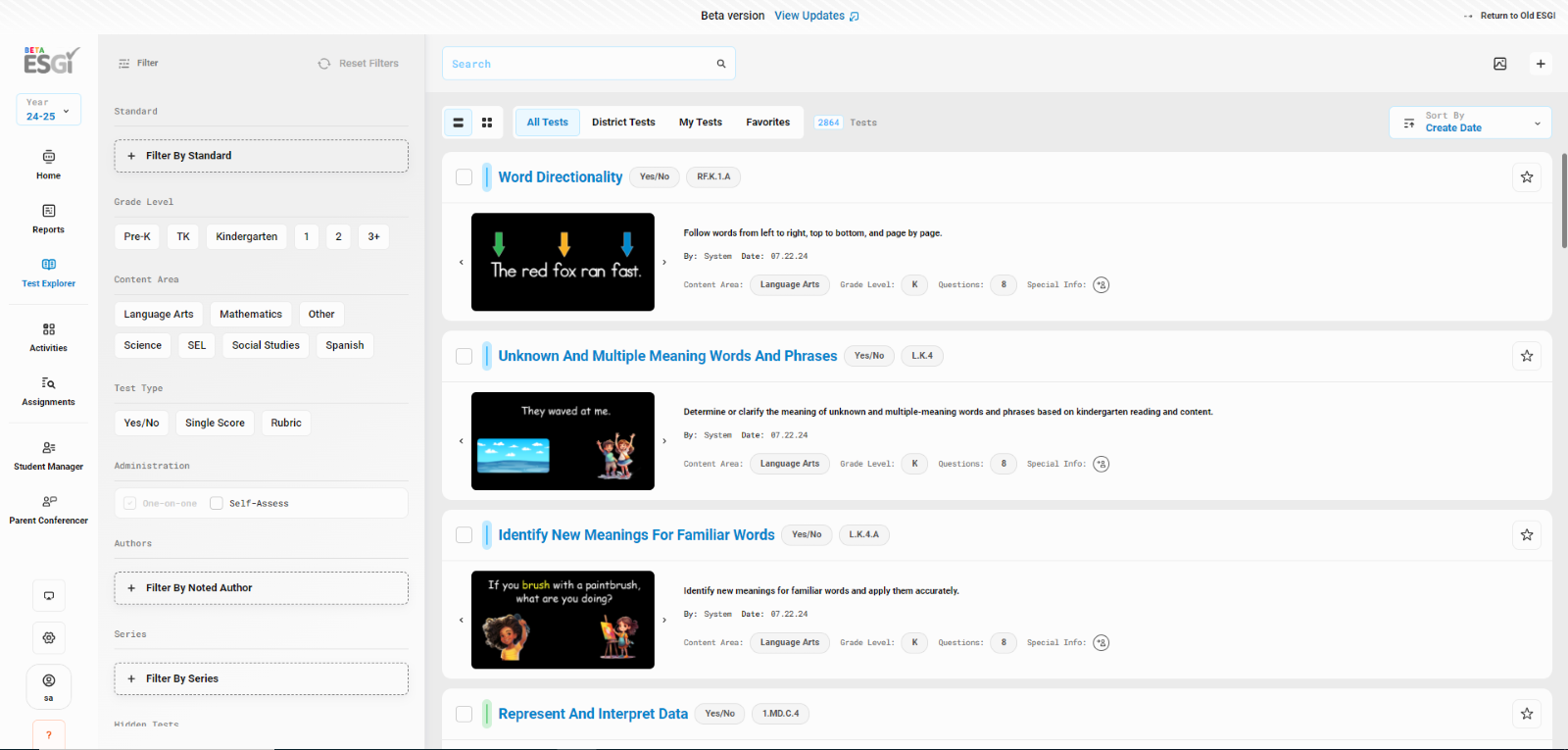Favorite the Word Directionality test star
The image size is (1568, 750).
pyautogui.click(x=1527, y=177)
